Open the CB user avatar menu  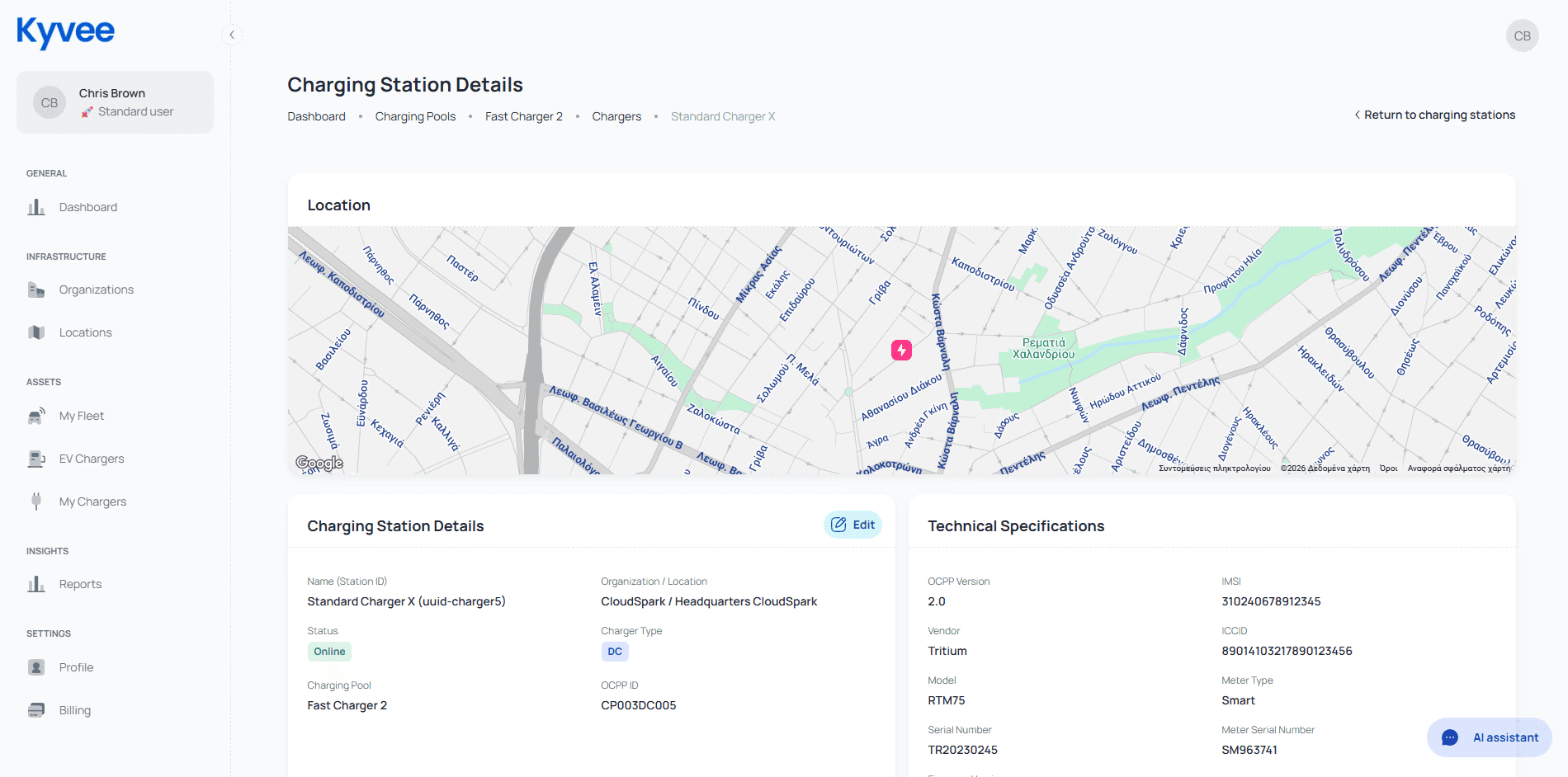pos(1522,36)
